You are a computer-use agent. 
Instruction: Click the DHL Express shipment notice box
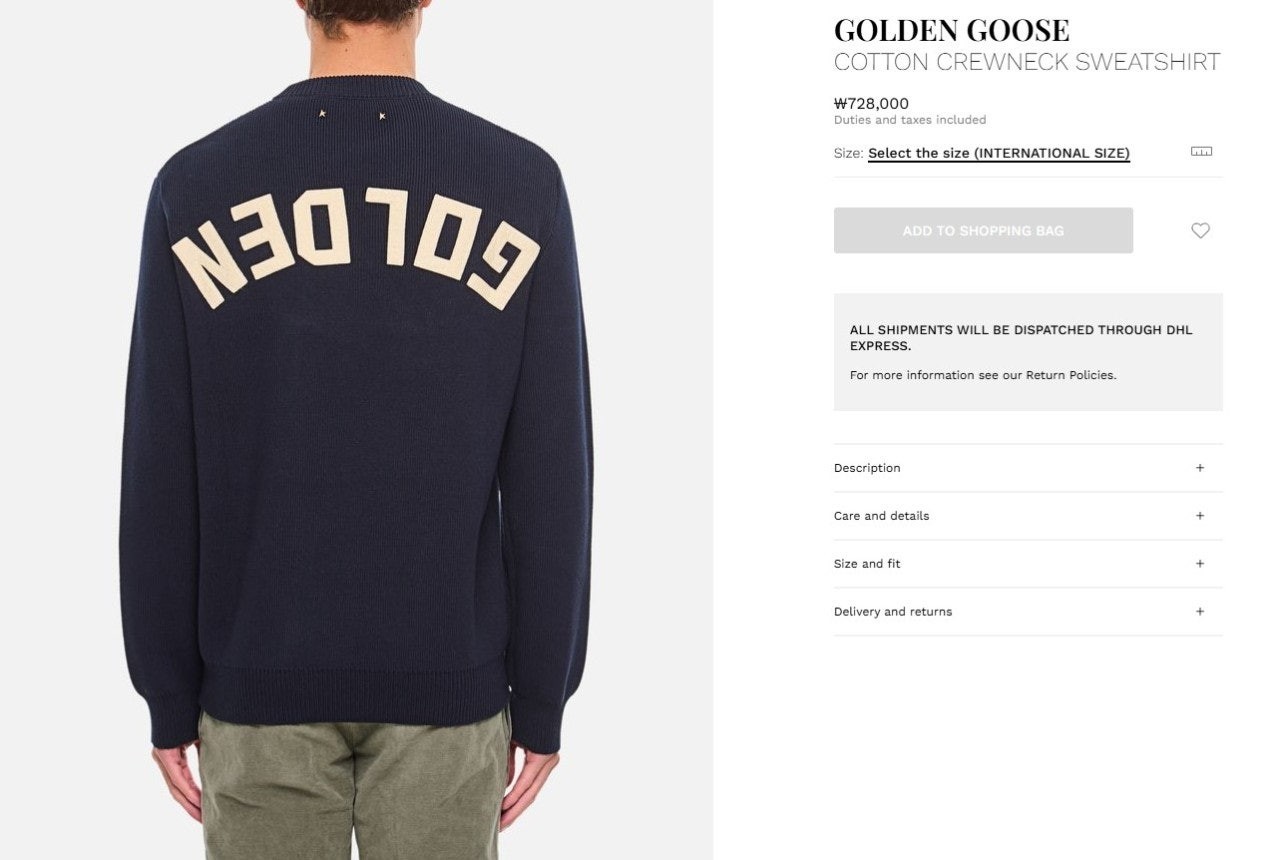coord(1028,352)
